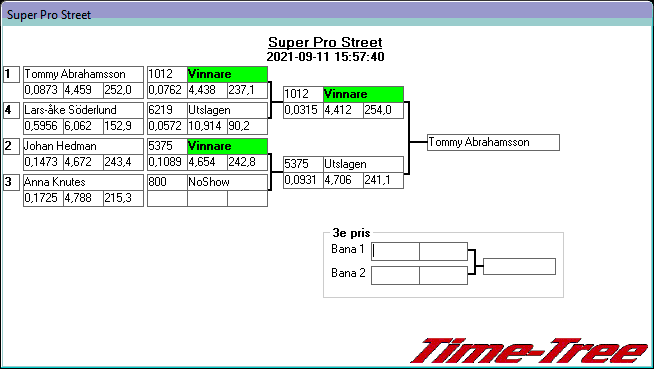The image size is (654, 369).
Task: Click the first Bana 2 input field
Action: click(395, 276)
